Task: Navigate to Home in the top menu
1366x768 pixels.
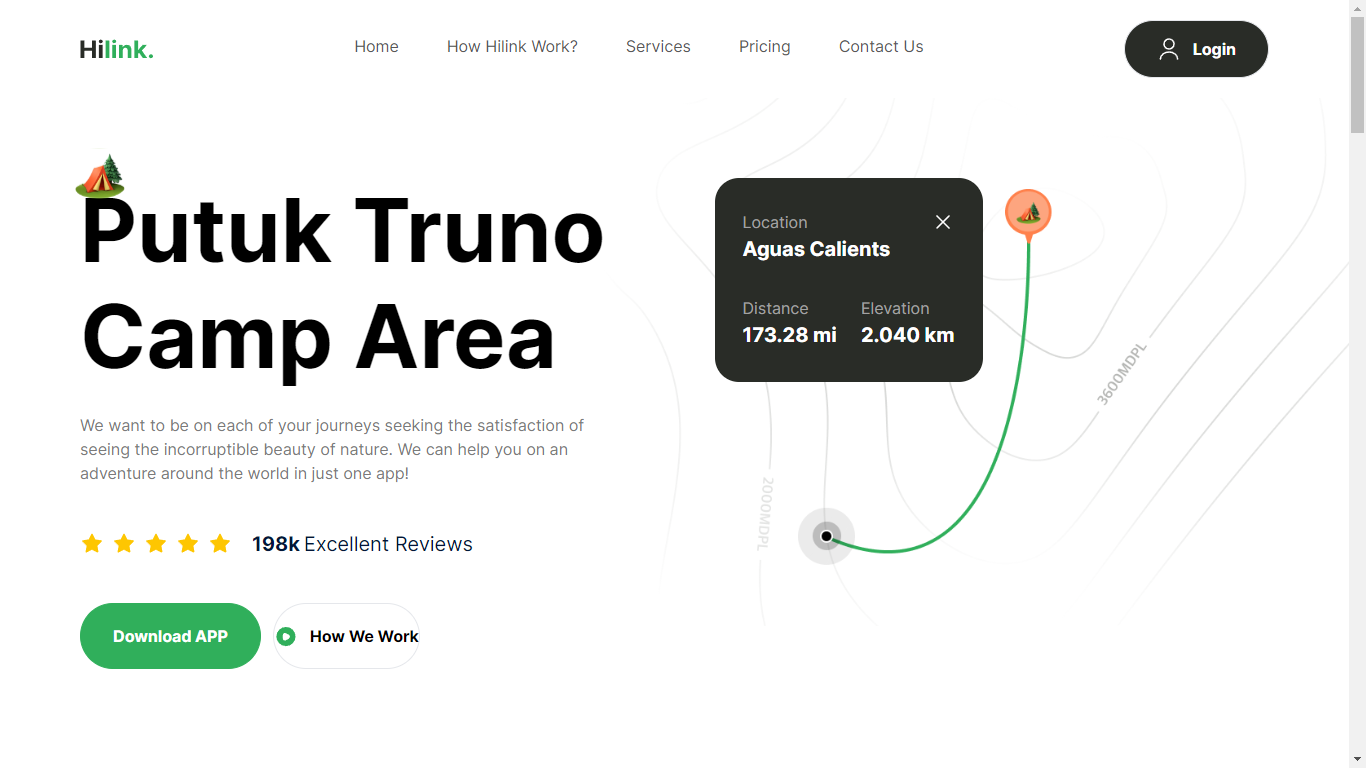Action: point(376,46)
